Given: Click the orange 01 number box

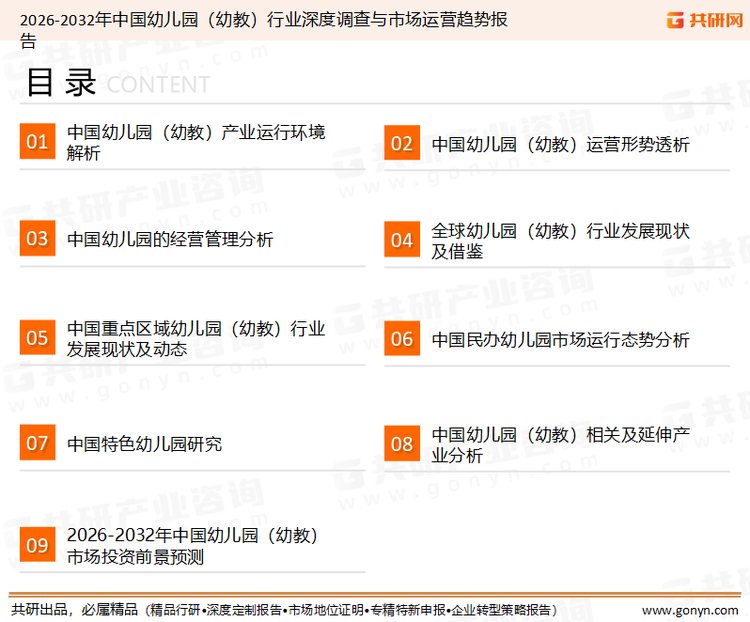Looking at the screenshot, I should coord(37,141).
